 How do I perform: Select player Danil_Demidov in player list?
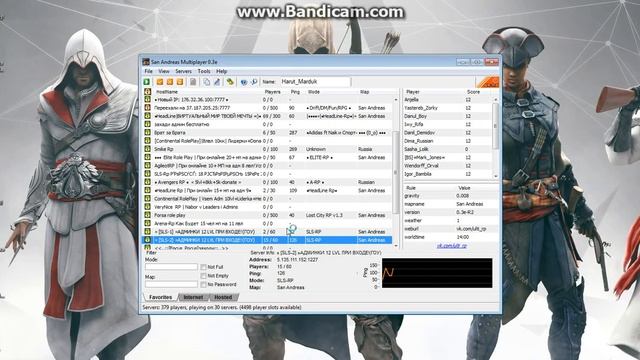pos(448,133)
